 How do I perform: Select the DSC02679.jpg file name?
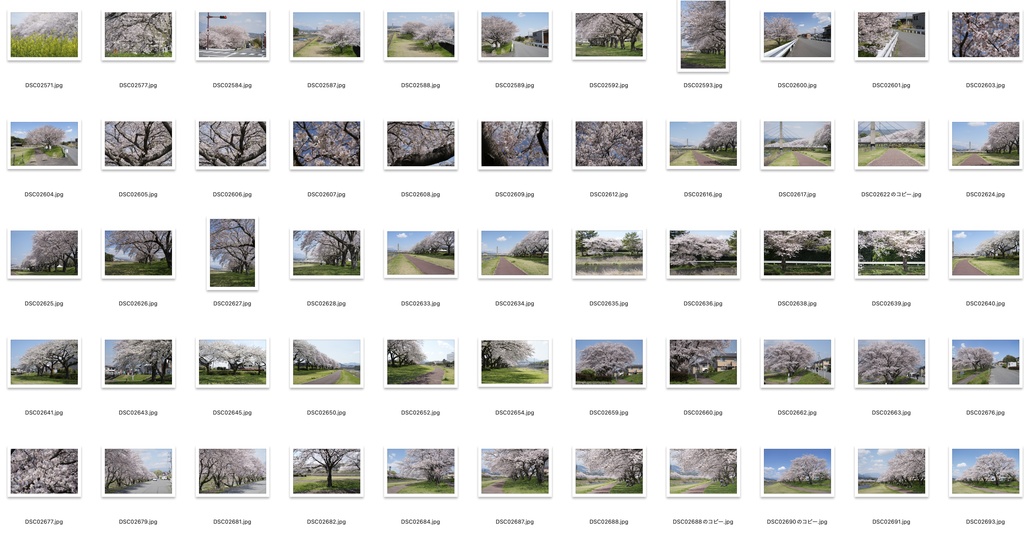coord(138,522)
